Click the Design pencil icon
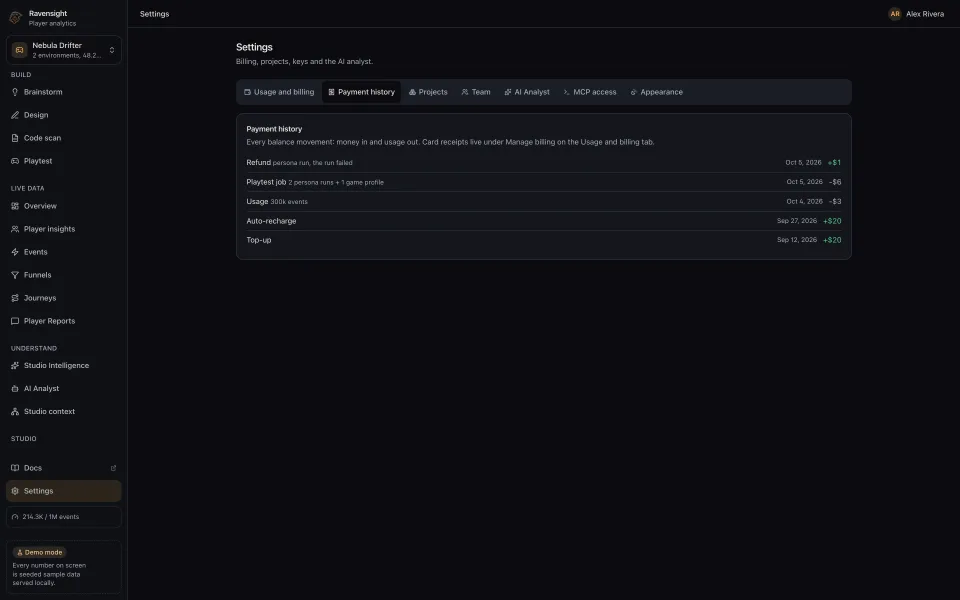960x600 pixels. [x=15, y=115]
